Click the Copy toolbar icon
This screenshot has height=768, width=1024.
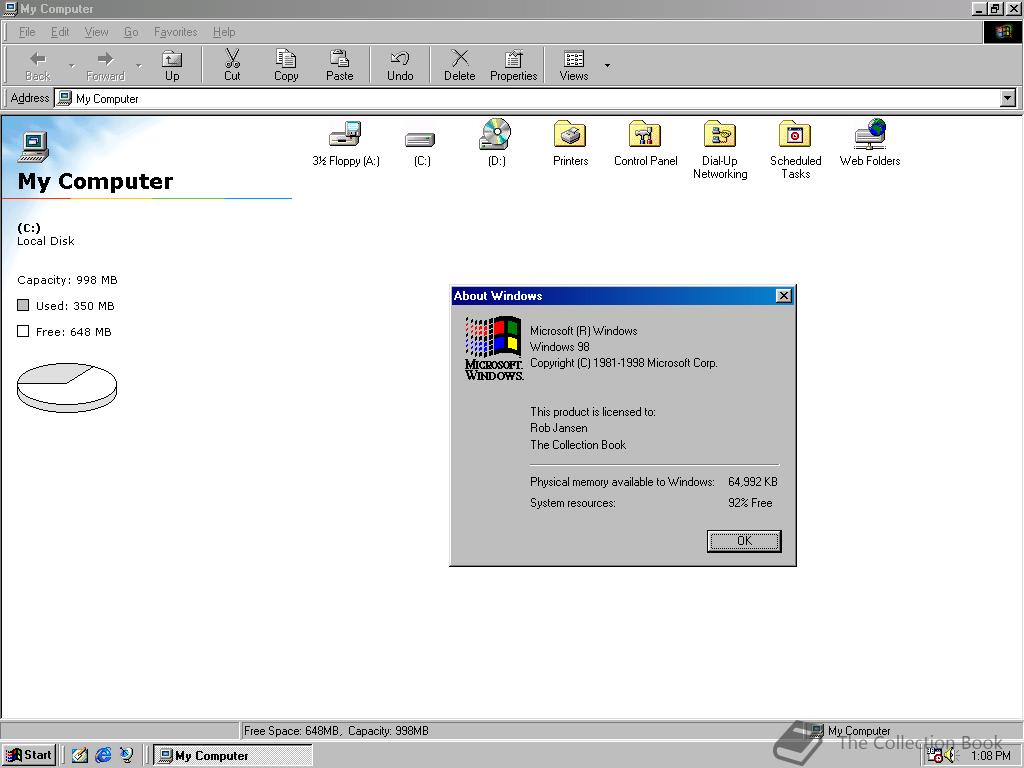286,66
